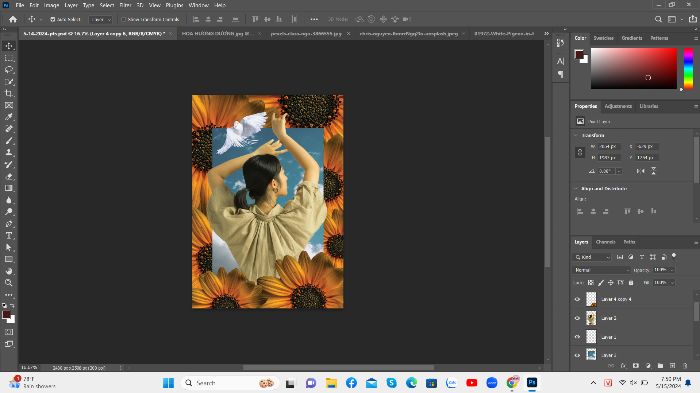Viewport: 700px width, 393px height.
Task: Select the Crop tool
Action: click(x=9, y=93)
